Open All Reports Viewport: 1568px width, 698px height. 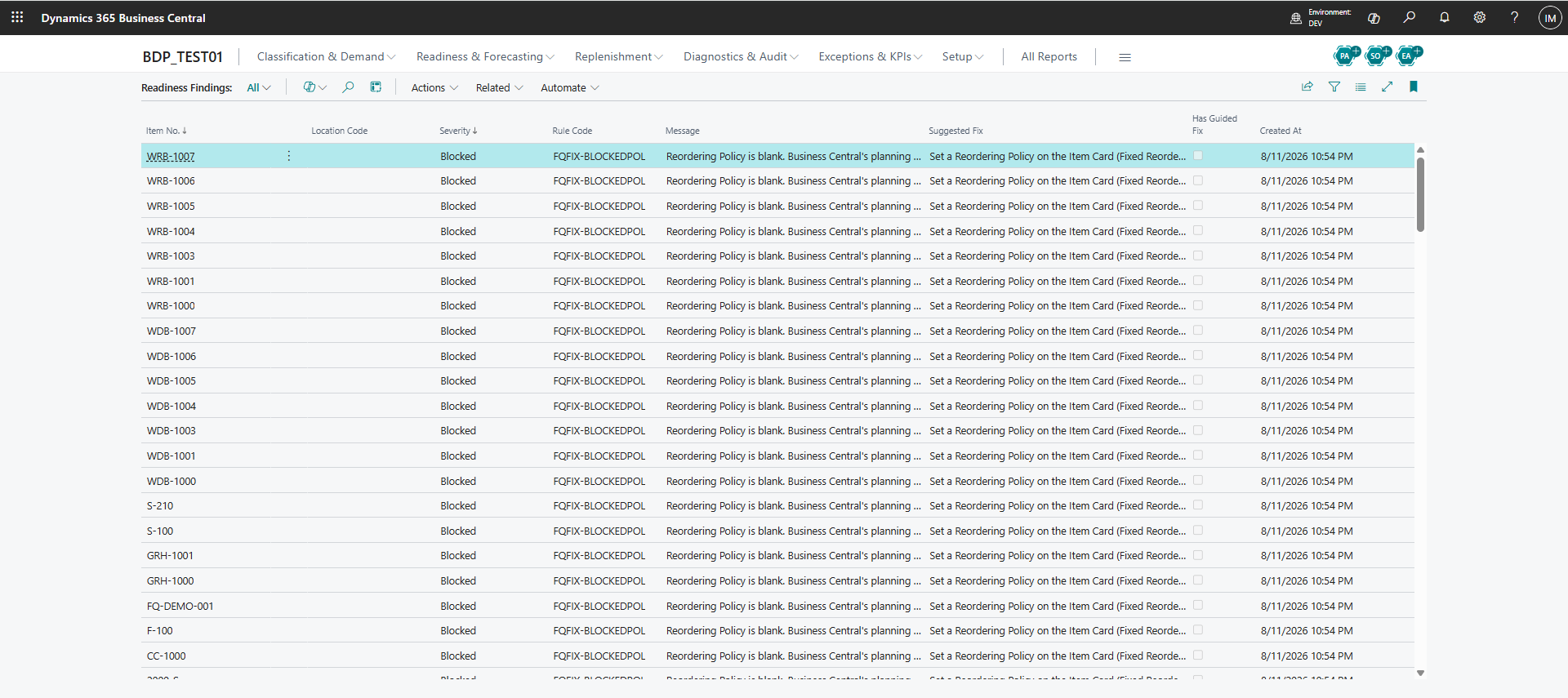pyautogui.click(x=1049, y=56)
